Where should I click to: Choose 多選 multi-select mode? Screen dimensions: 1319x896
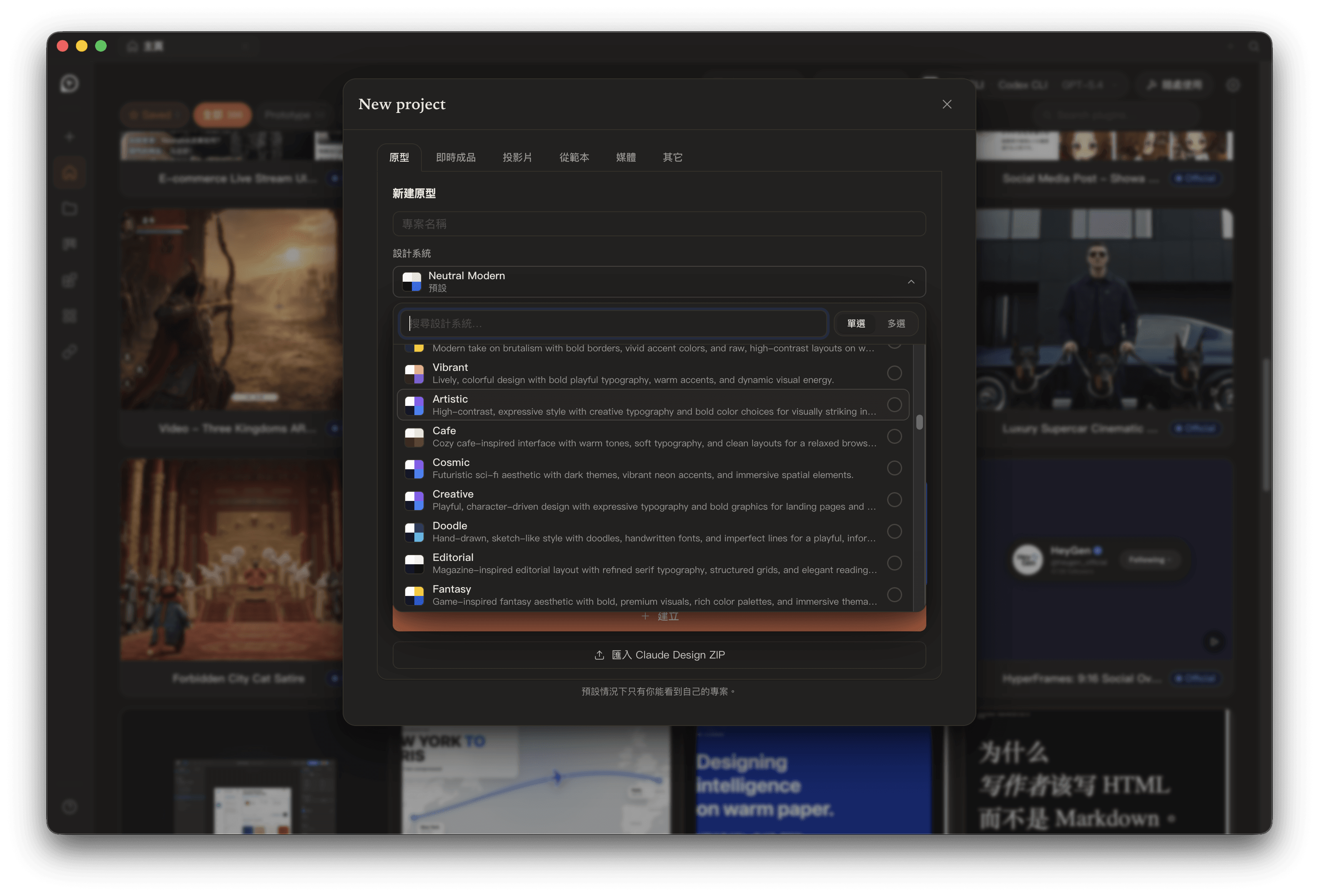click(x=896, y=323)
